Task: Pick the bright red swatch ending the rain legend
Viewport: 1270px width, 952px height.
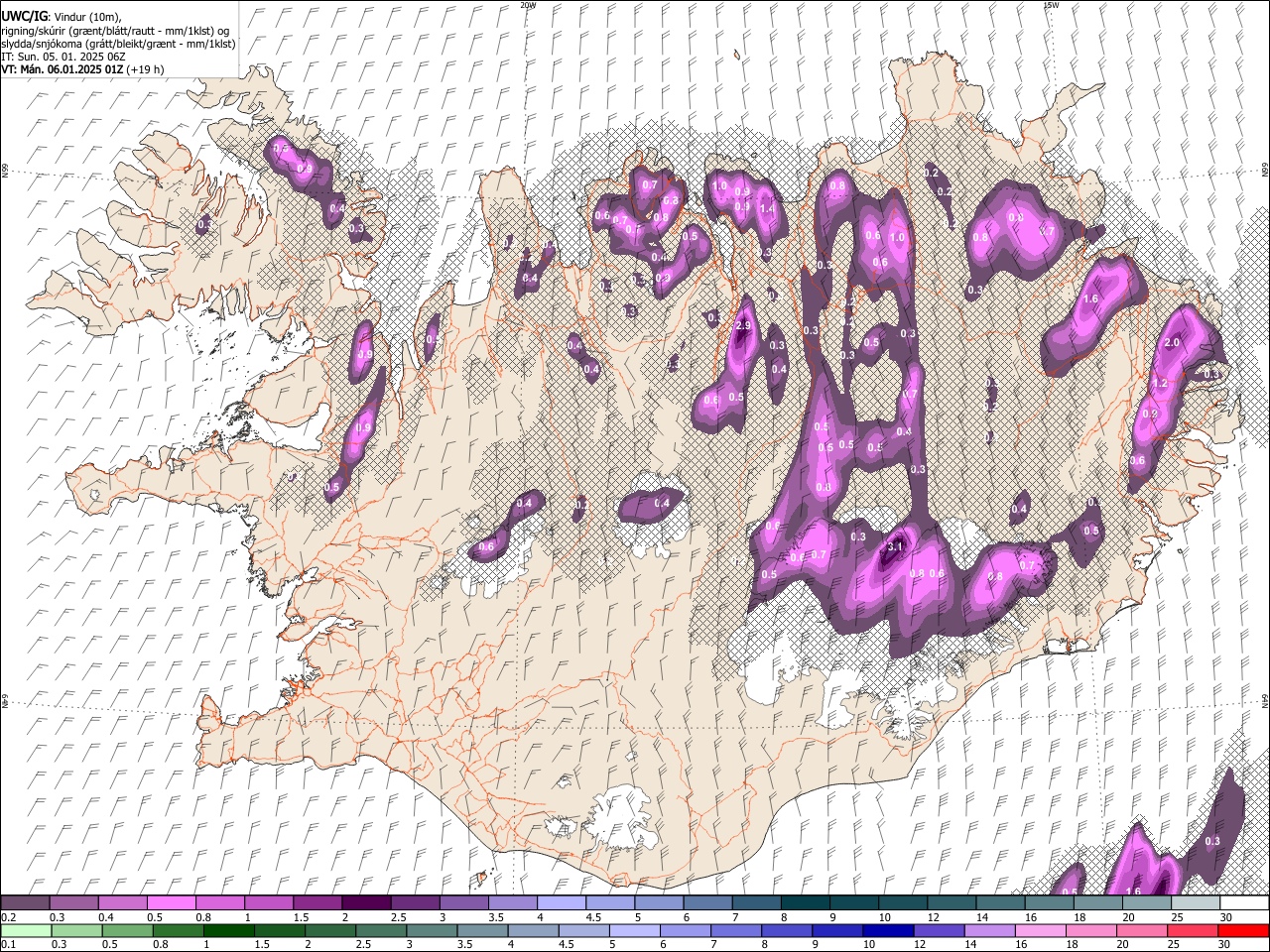Action: [x=1244, y=930]
